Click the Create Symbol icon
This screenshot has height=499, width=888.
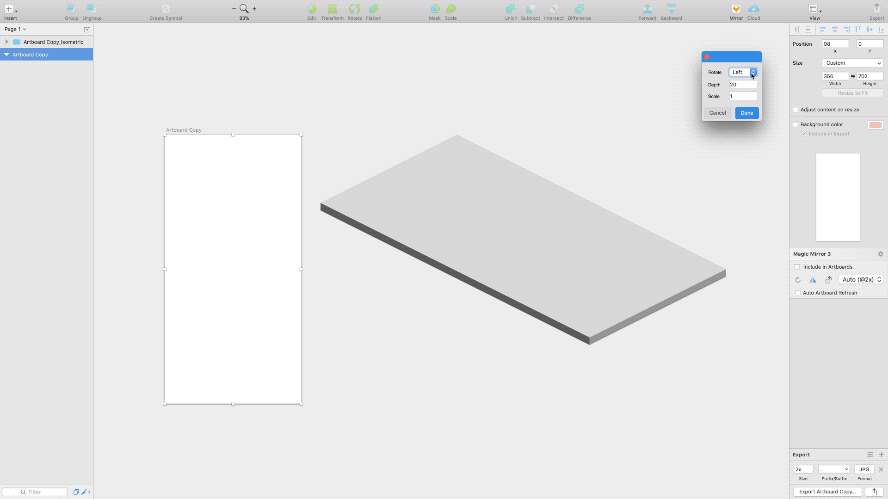[x=166, y=9]
